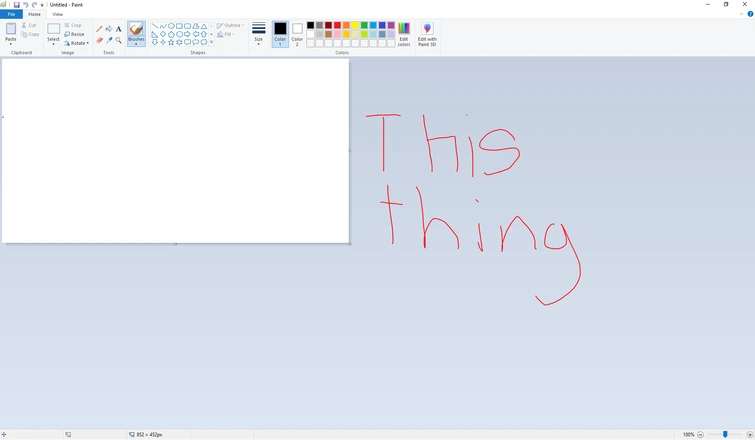Switch to the Home tab
The image size is (755, 440).
coord(34,14)
